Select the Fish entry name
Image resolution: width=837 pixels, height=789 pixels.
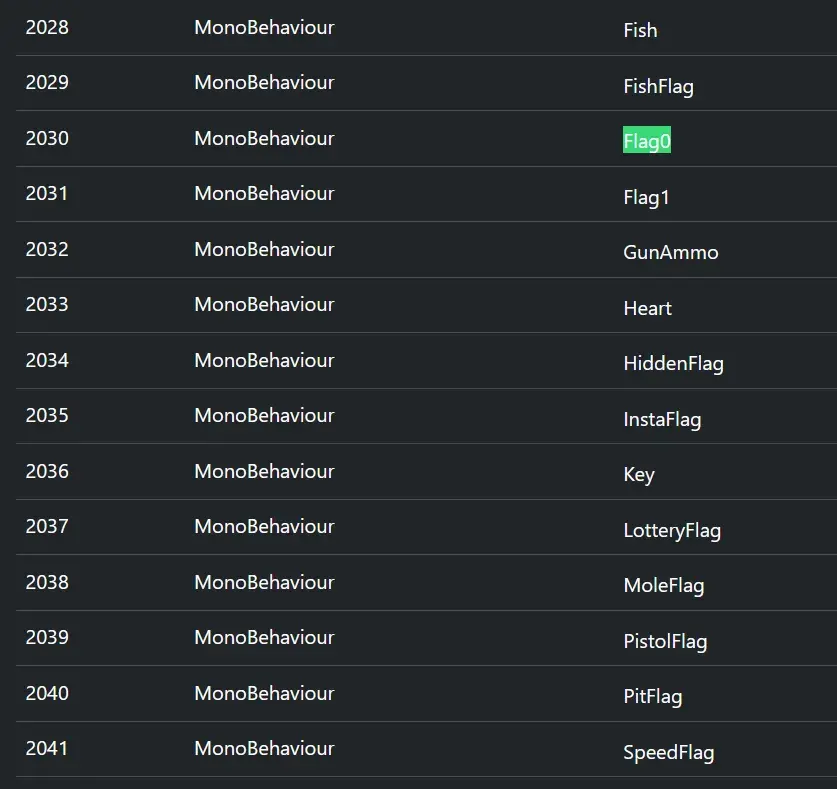pyautogui.click(x=640, y=30)
